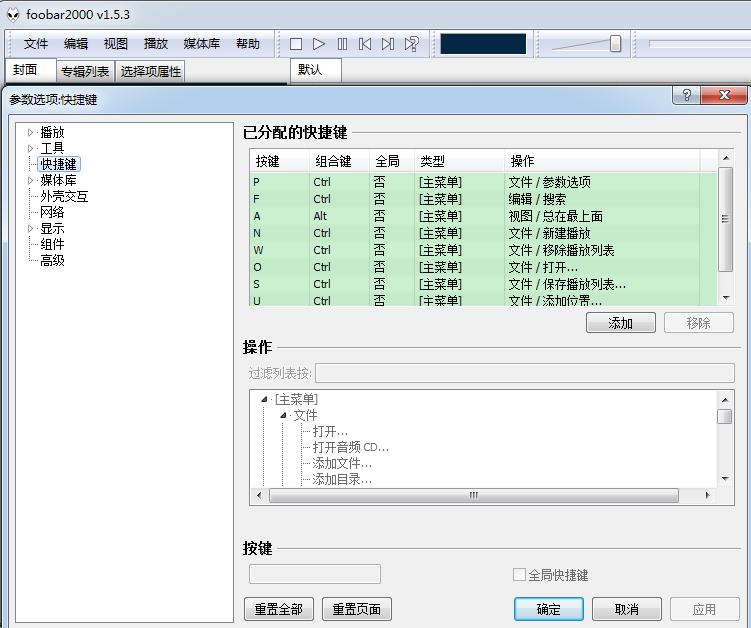751x628 pixels.
Task: Click the 按键 key input field
Action: (315, 574)
